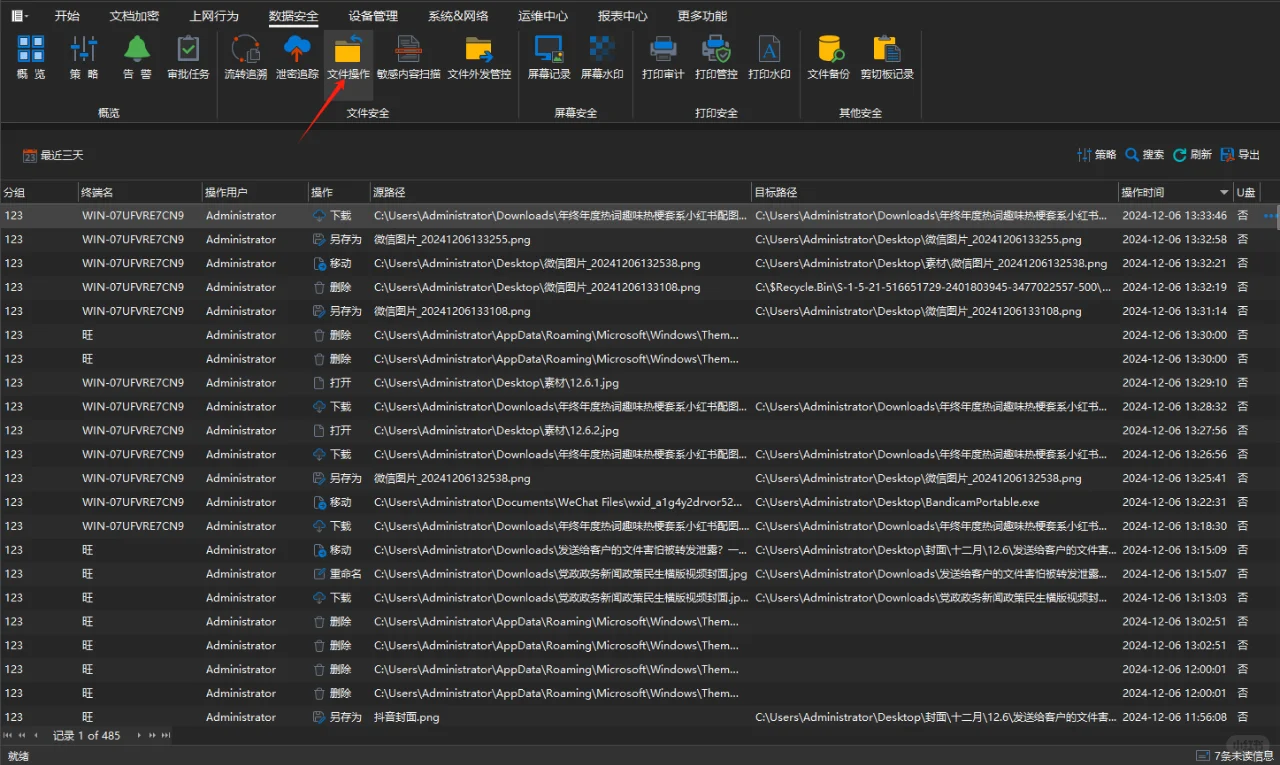Viewport: 1280px width, 765px height.
Task: Open the 更多功能 tab
Action: (x=702, y=16)
